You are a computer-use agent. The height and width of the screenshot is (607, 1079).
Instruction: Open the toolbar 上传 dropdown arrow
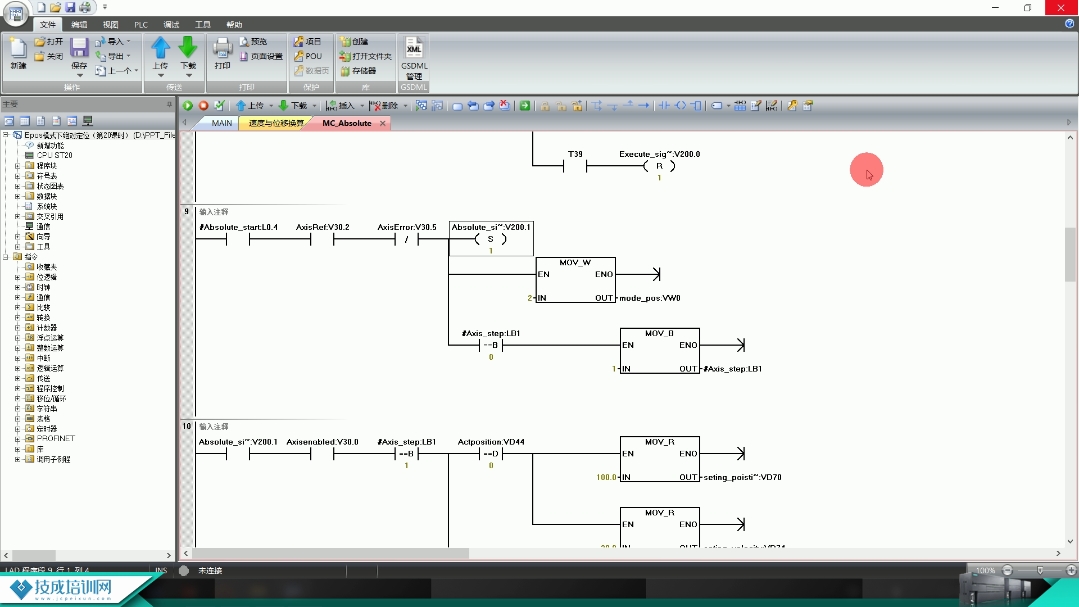(271, 106)
